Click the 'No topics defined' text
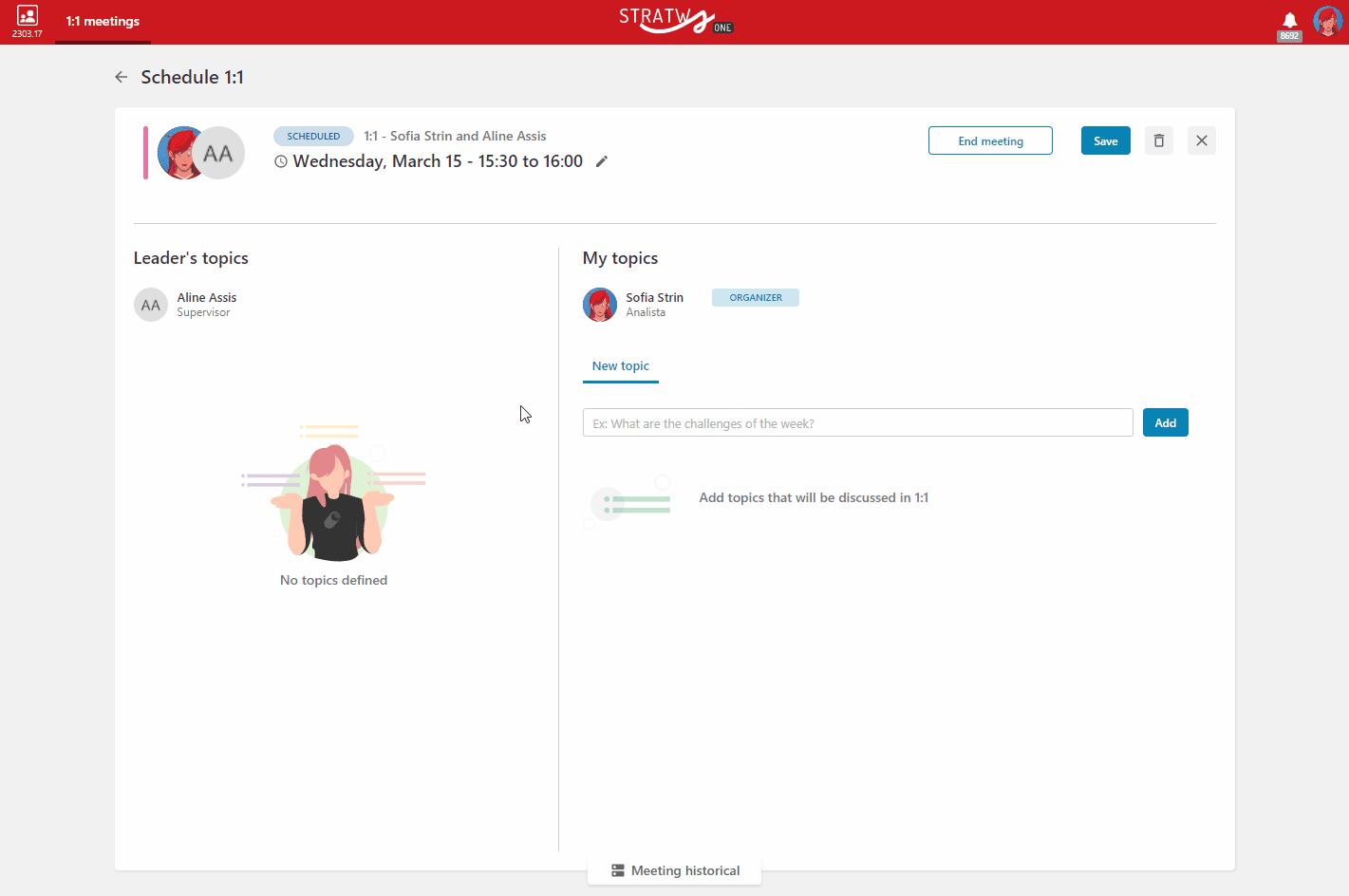Image resolution: width=1349 pixels, height=896 pixels. [x=333, y=580]
